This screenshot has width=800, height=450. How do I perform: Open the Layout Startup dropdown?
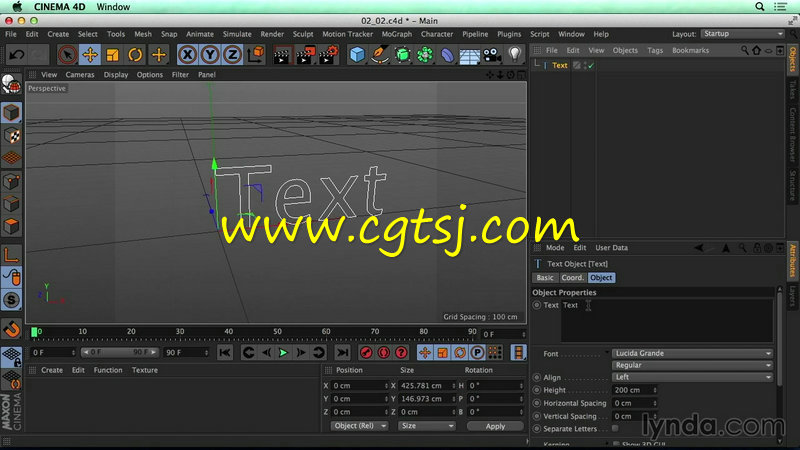pos(742,34)
